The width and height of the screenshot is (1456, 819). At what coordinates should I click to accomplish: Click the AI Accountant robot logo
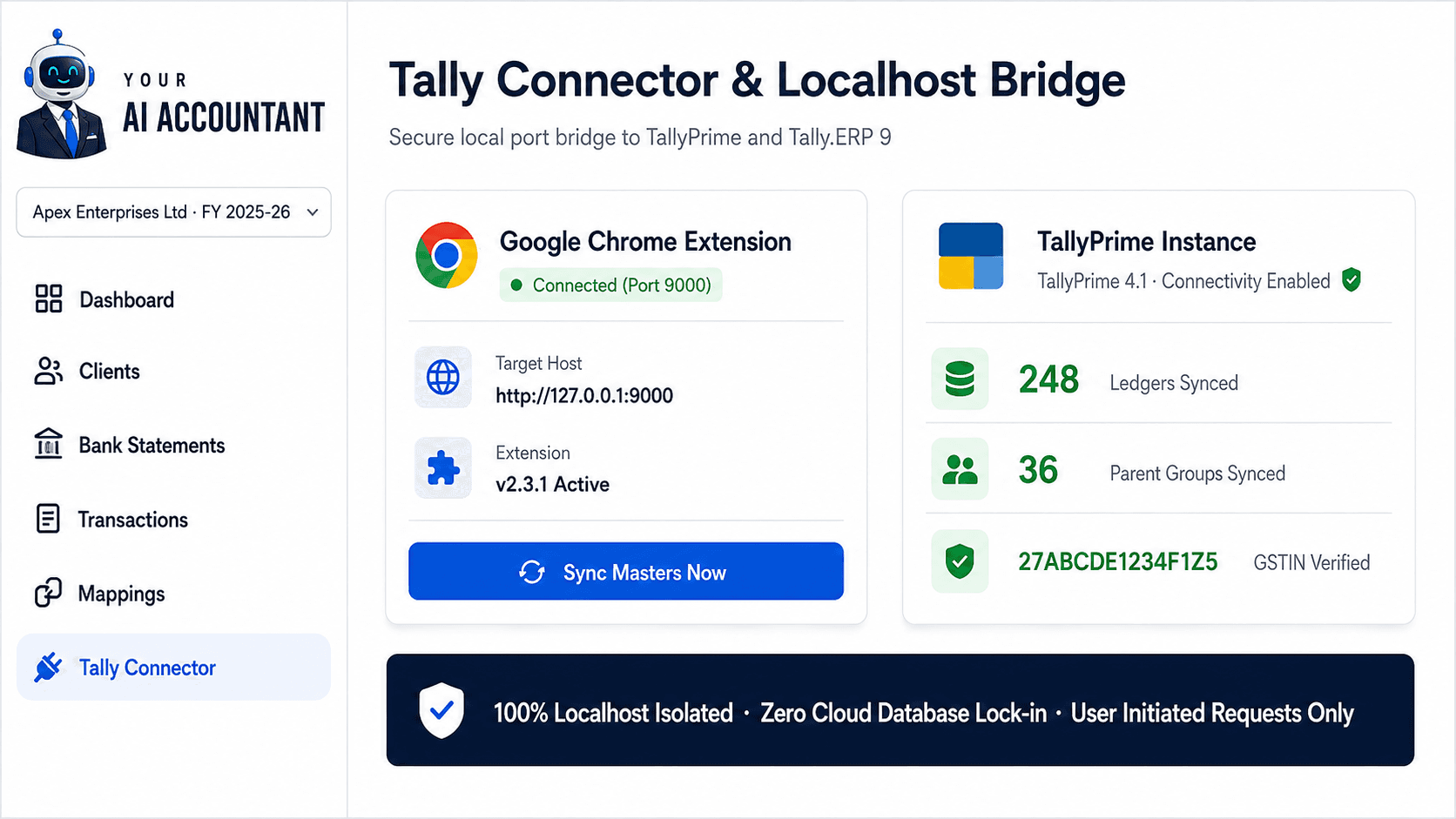(x=61, y=94)
